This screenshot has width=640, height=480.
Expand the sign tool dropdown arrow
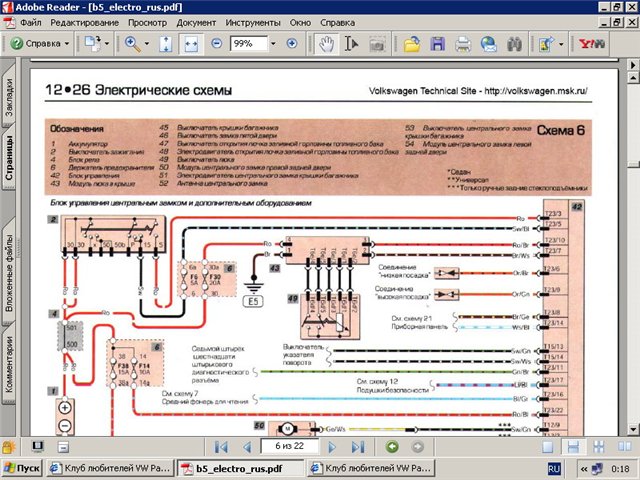click(561, 44)
